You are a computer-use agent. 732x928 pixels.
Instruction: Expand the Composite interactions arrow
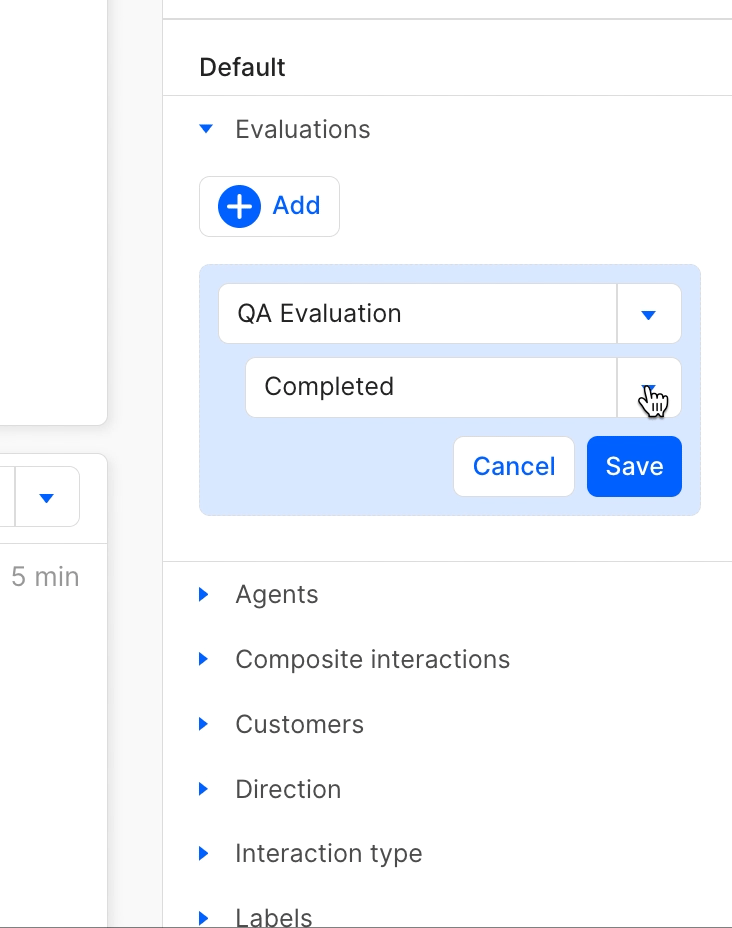204,659
